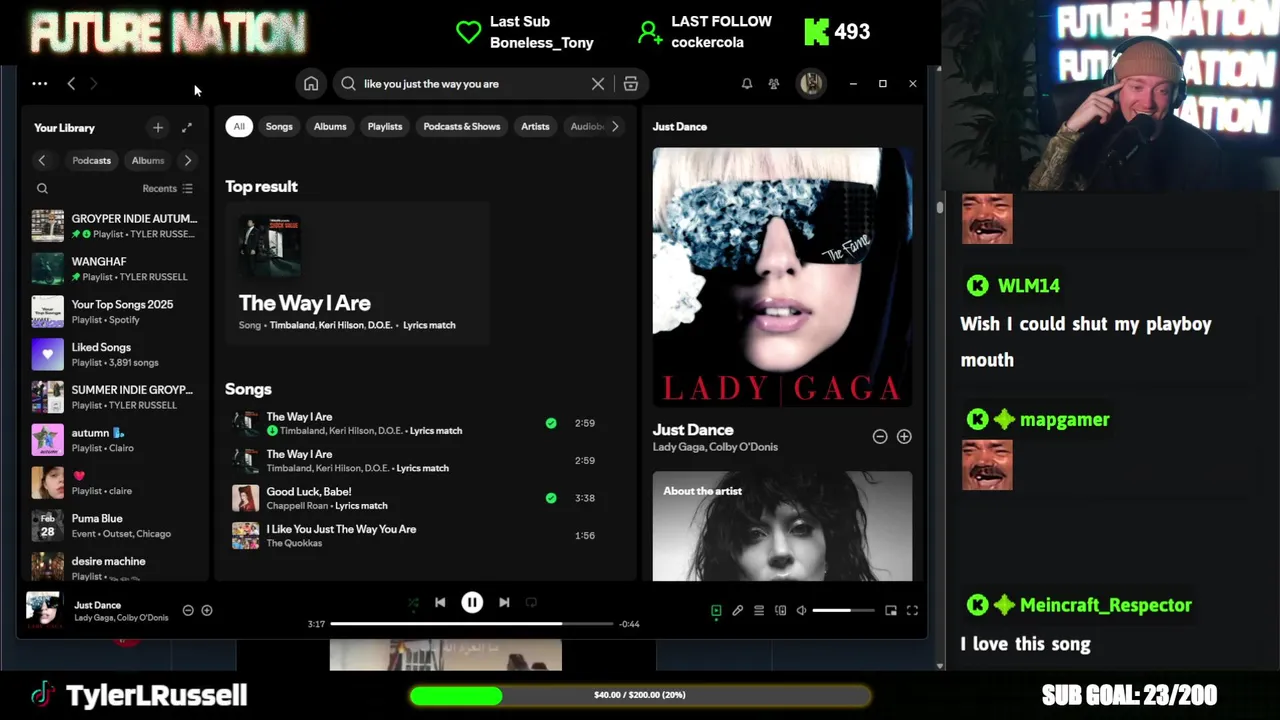Screen dimensions: 1280x720
Task: Toggle saved check on first The Way I Are
Action: 551,423
